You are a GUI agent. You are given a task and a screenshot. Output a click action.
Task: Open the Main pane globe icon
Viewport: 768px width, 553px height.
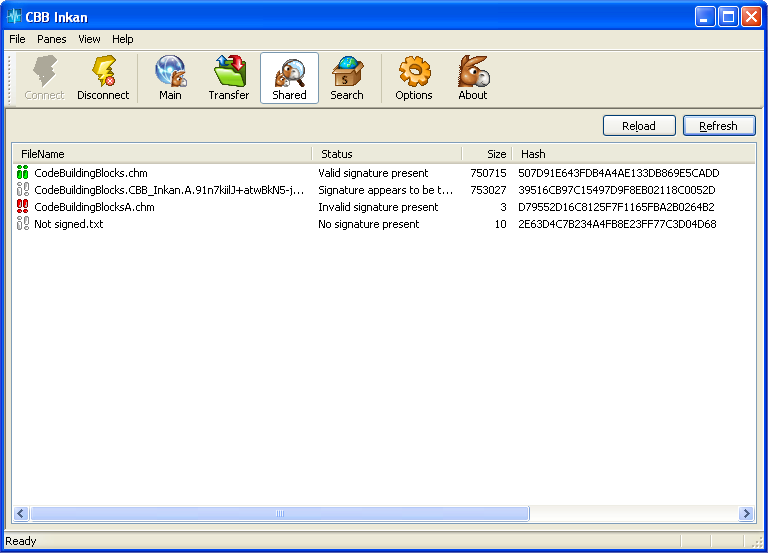pyautogui.click(x=170, y=72)
